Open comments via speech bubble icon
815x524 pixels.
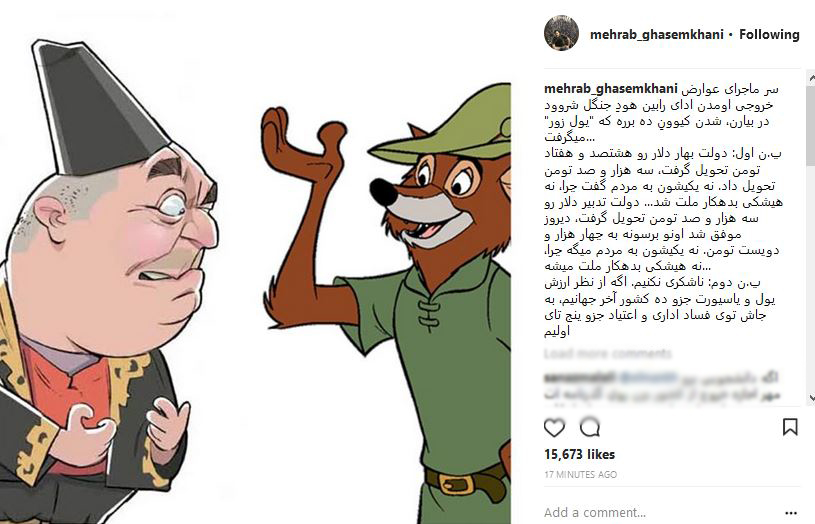(590, 427)
